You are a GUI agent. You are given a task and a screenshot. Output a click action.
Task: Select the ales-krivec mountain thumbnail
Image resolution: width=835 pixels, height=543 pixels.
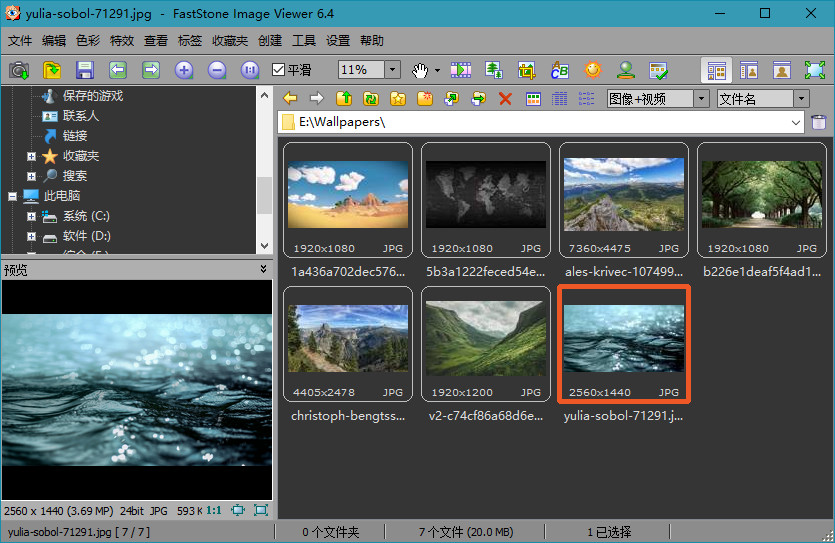(623, 201)
